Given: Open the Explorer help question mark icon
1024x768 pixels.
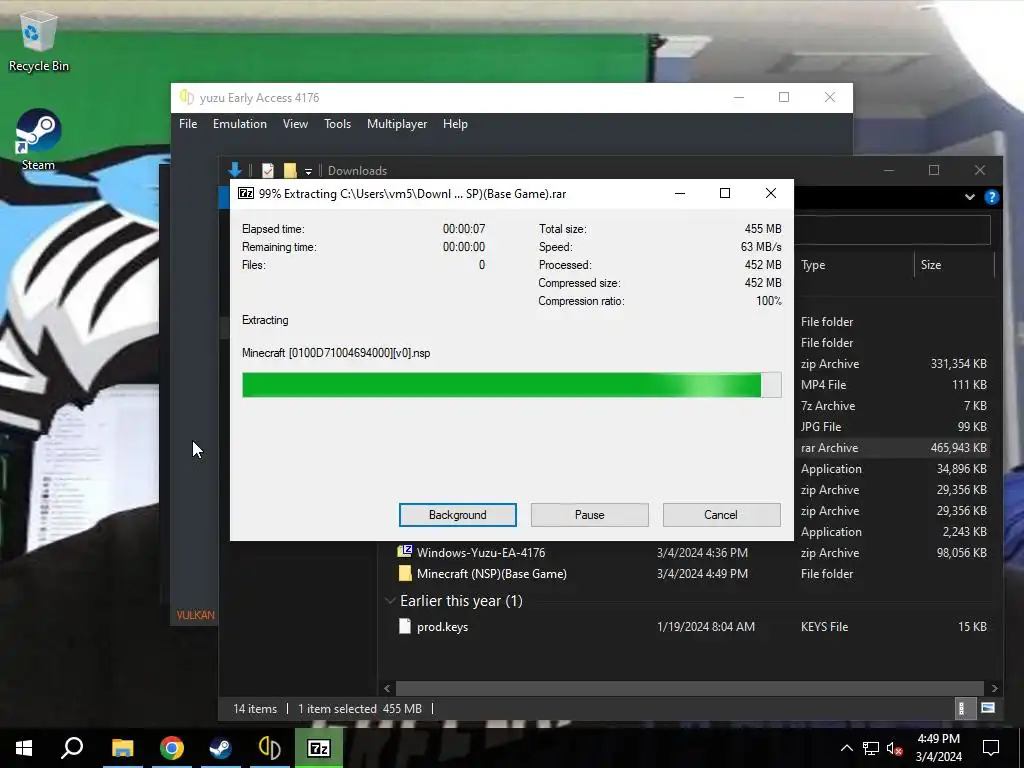Looking at the screenshot, I should point(991,197).
